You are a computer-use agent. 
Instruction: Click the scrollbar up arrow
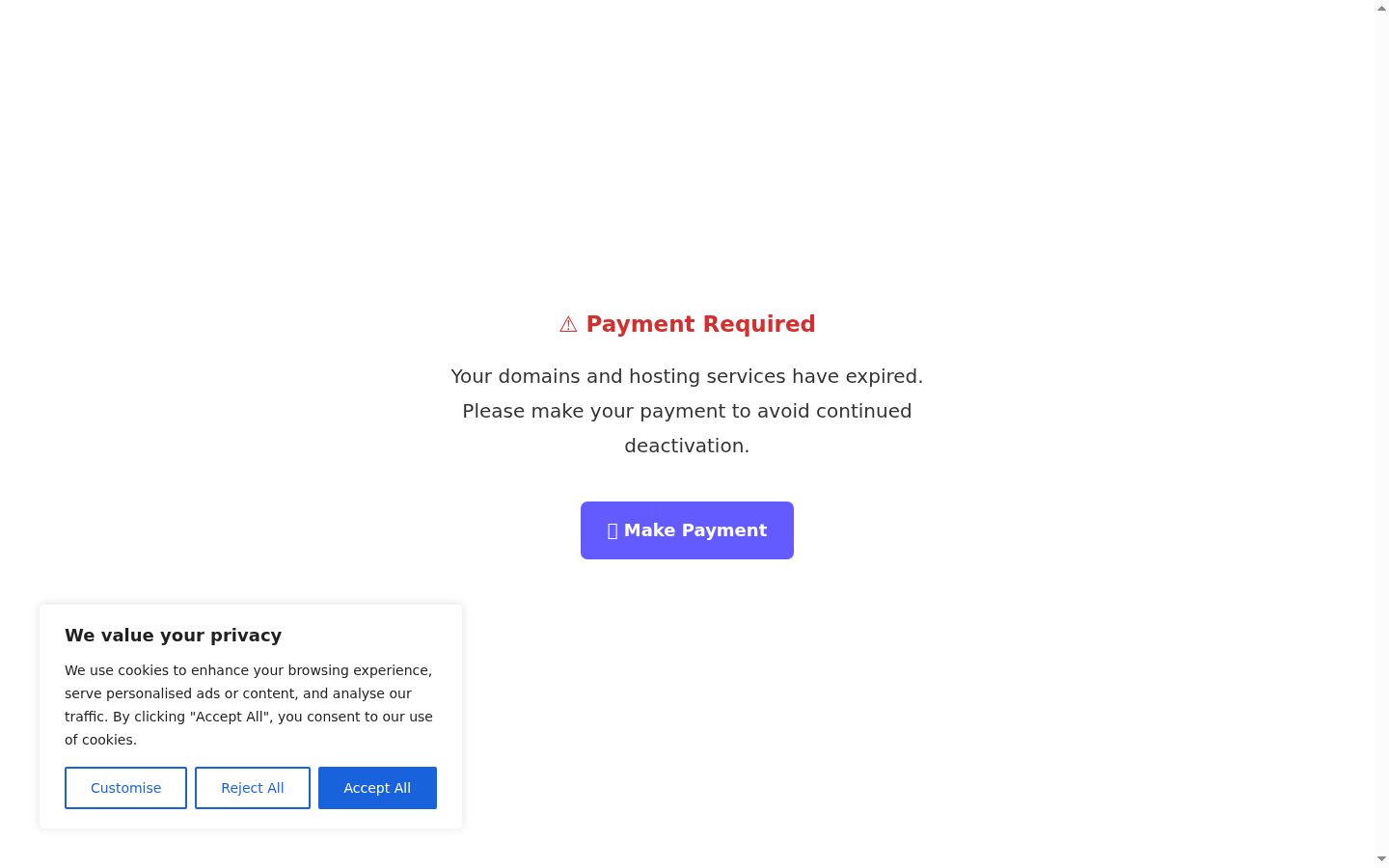1381,8
